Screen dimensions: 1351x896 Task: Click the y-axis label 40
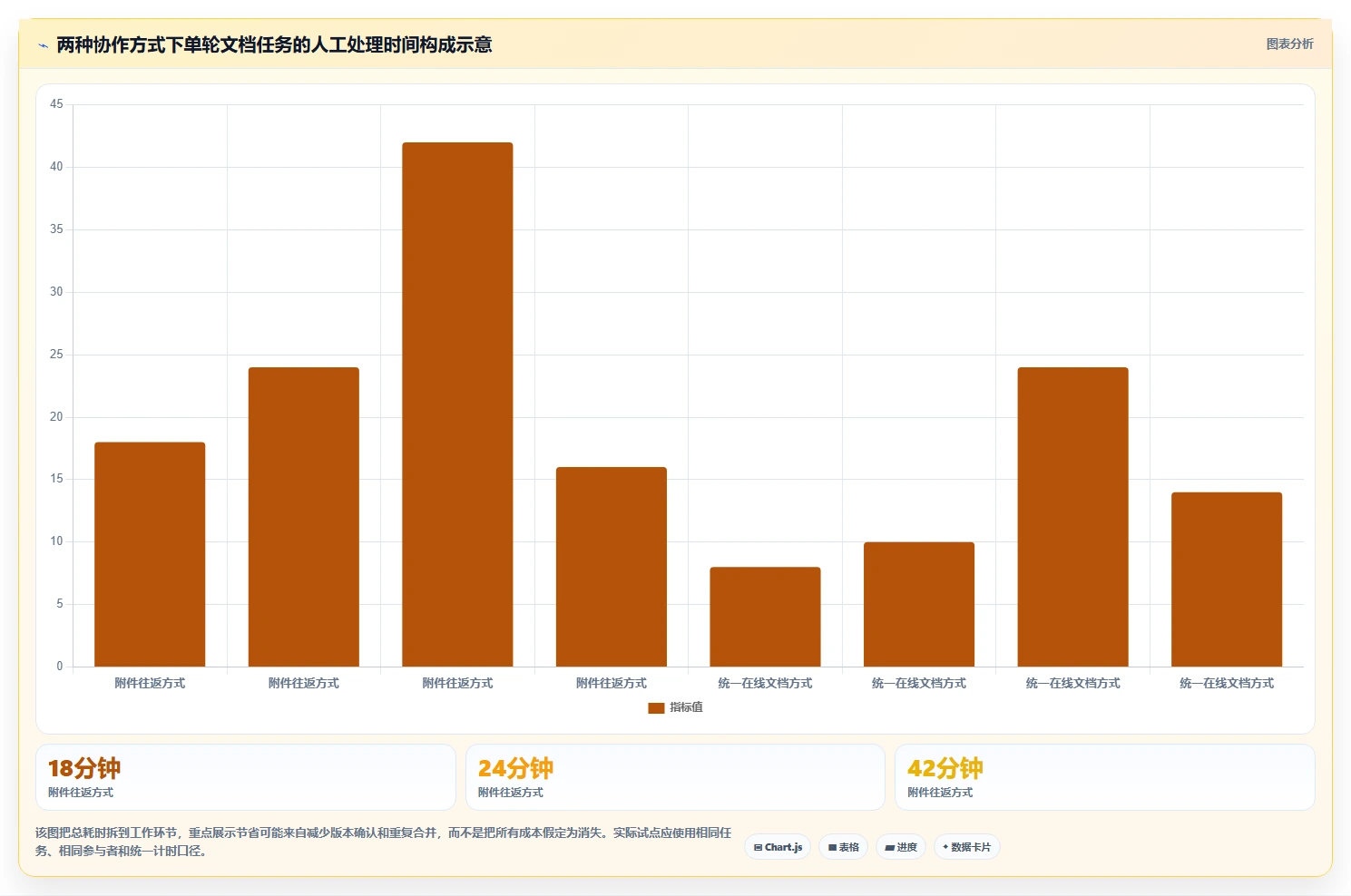[x=56, y=167]
